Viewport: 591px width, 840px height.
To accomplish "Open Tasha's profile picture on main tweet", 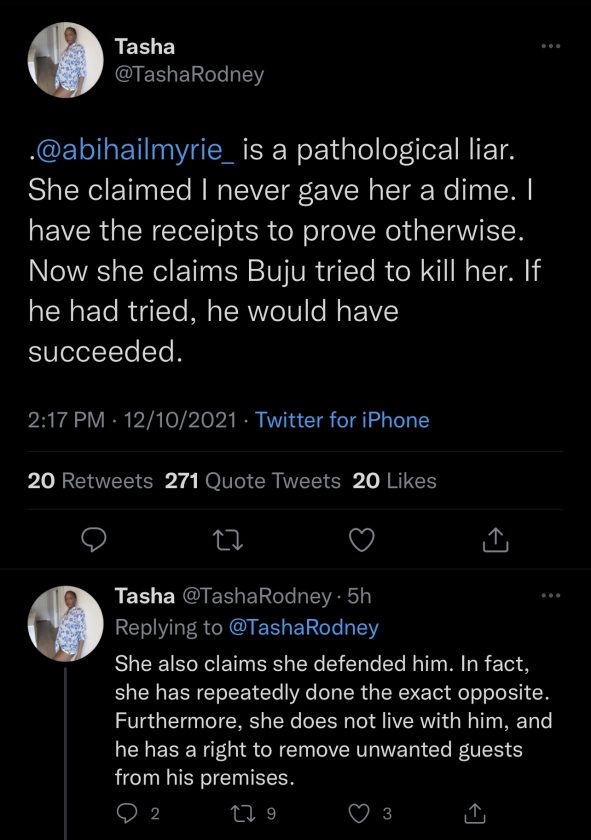I will pos(65,60).
